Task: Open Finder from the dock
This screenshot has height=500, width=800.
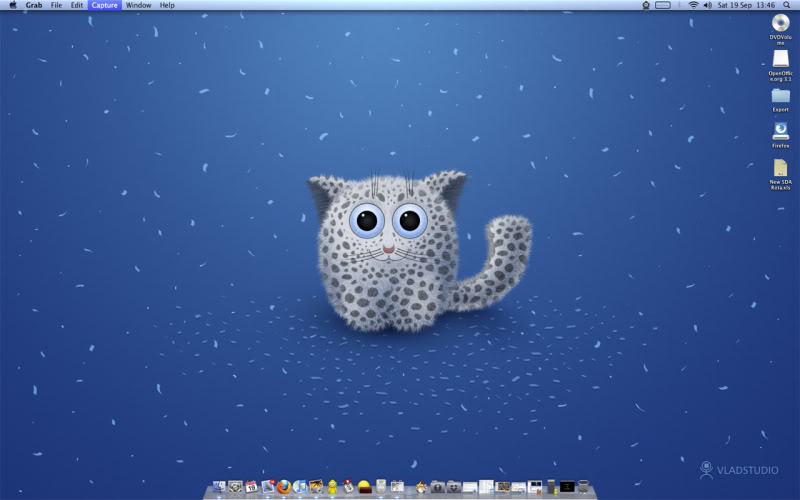Action: click(219, 487)
